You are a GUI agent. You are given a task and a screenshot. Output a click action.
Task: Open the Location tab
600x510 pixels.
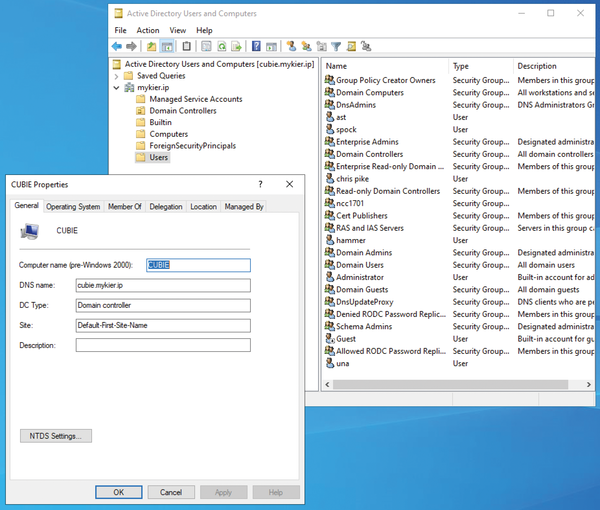[203, 207]
